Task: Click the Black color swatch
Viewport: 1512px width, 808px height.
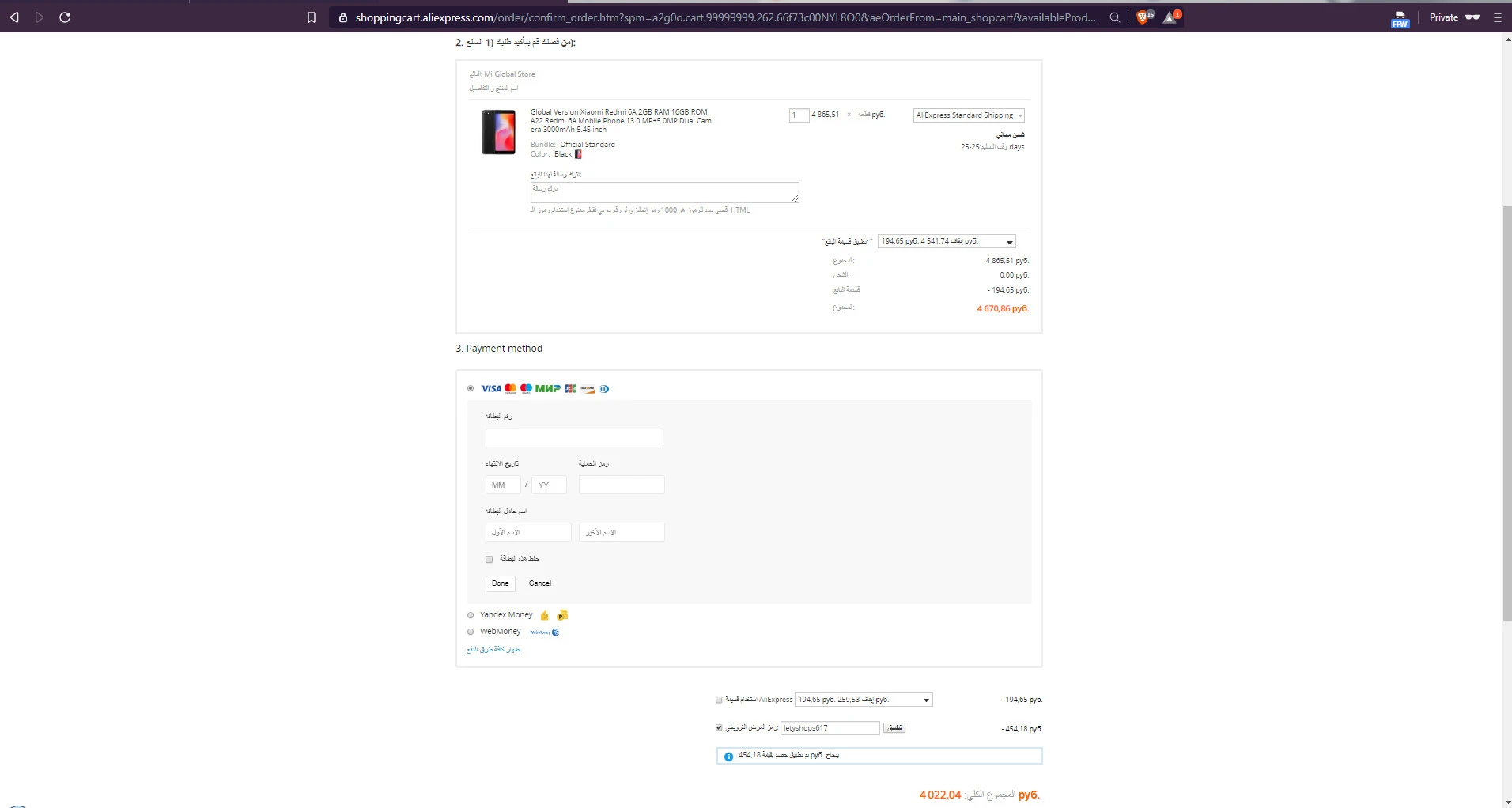Action: (x=578, y=154)
